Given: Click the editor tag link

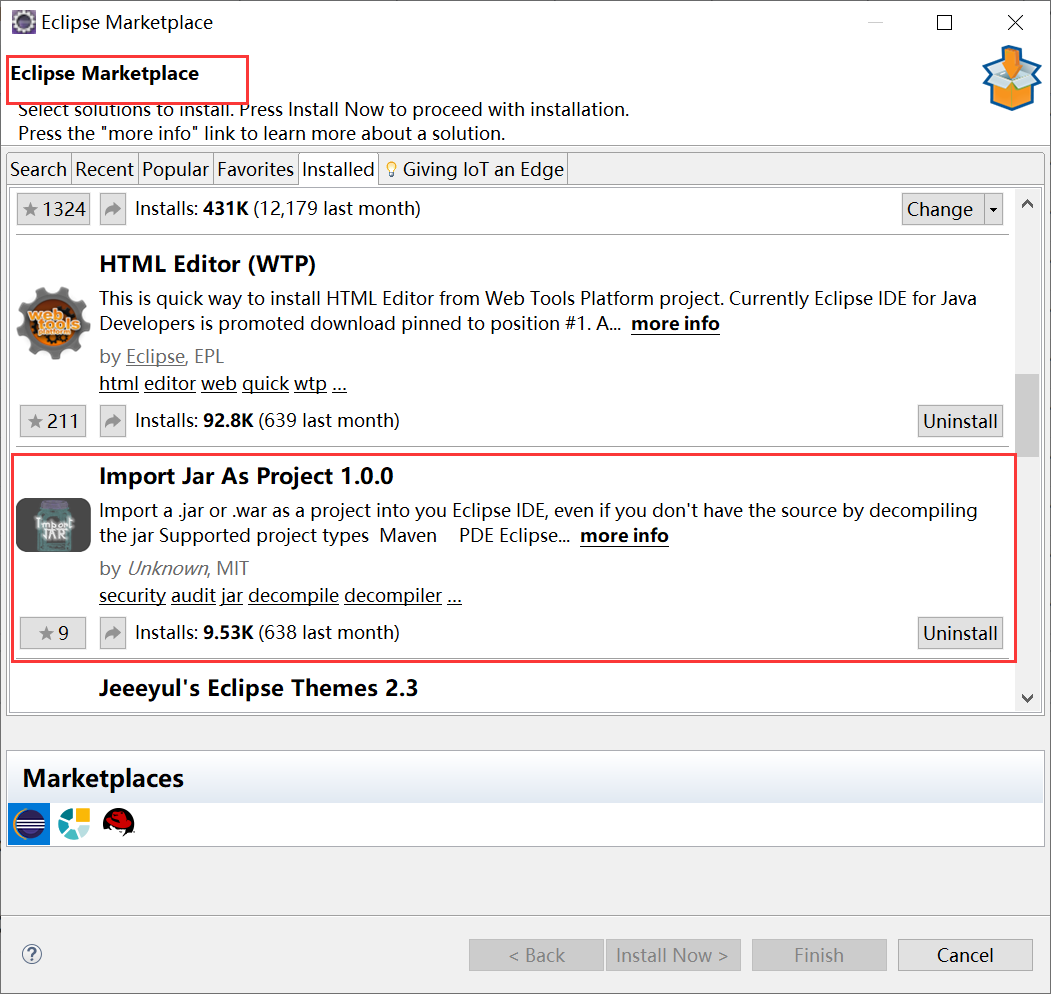Looking at the screenshot, I should [x=170, y=383].
